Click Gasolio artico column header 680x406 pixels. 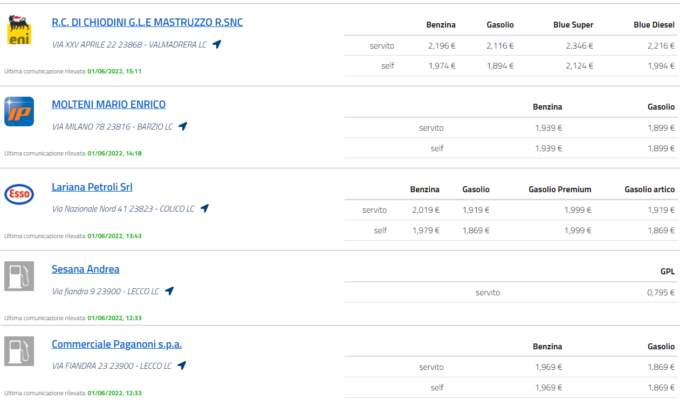pos(650,189)
